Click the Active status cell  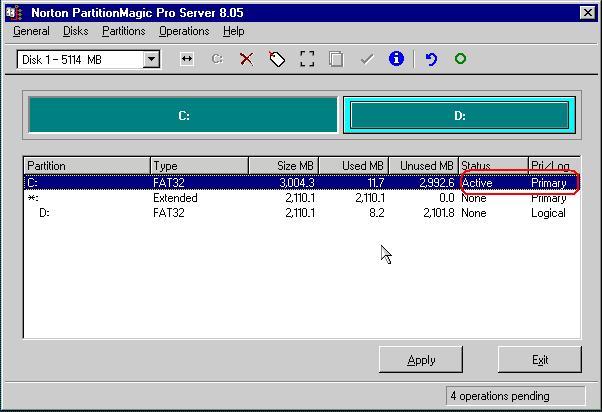click(477, 183)
